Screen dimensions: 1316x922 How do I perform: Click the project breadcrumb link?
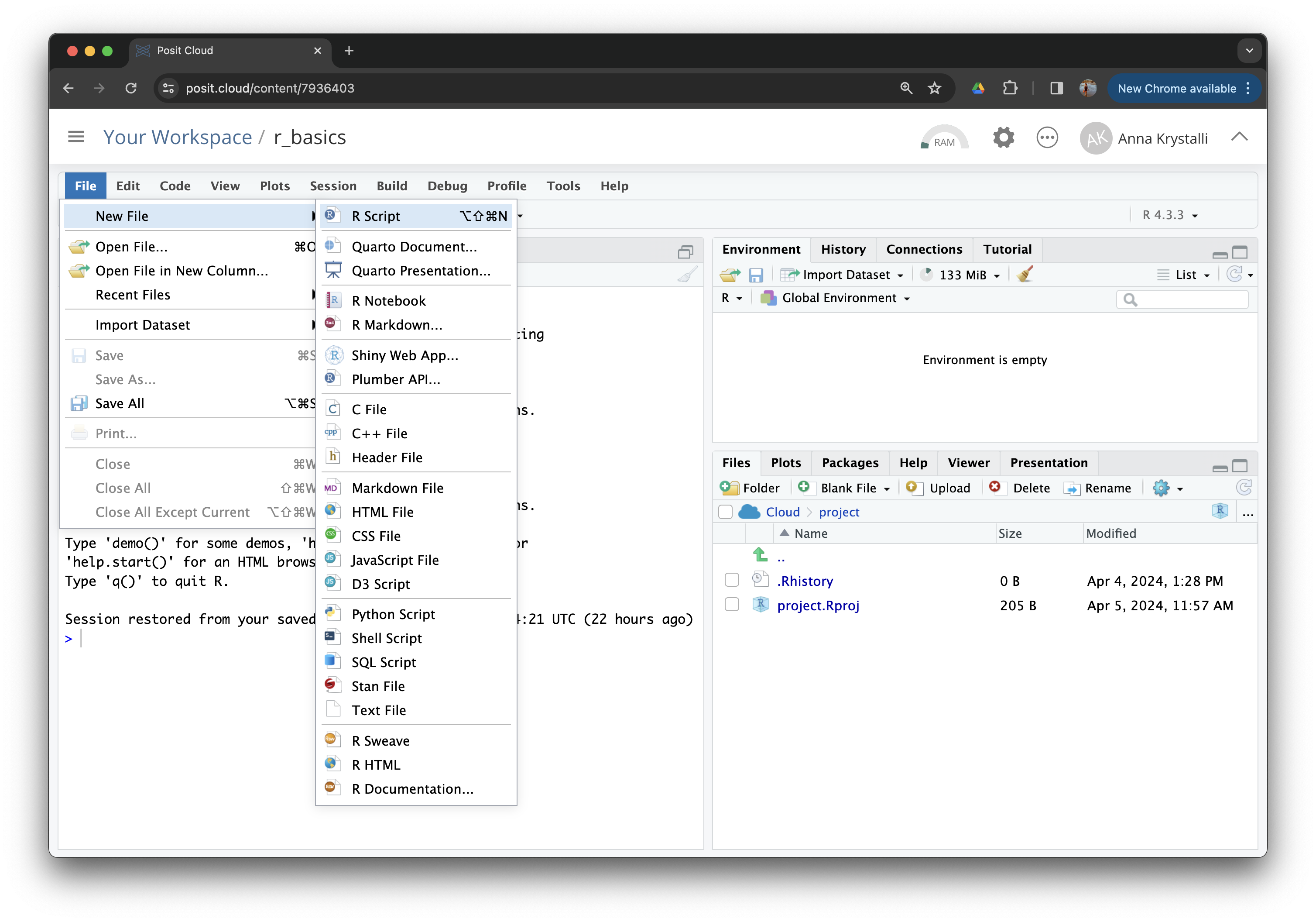839,512
